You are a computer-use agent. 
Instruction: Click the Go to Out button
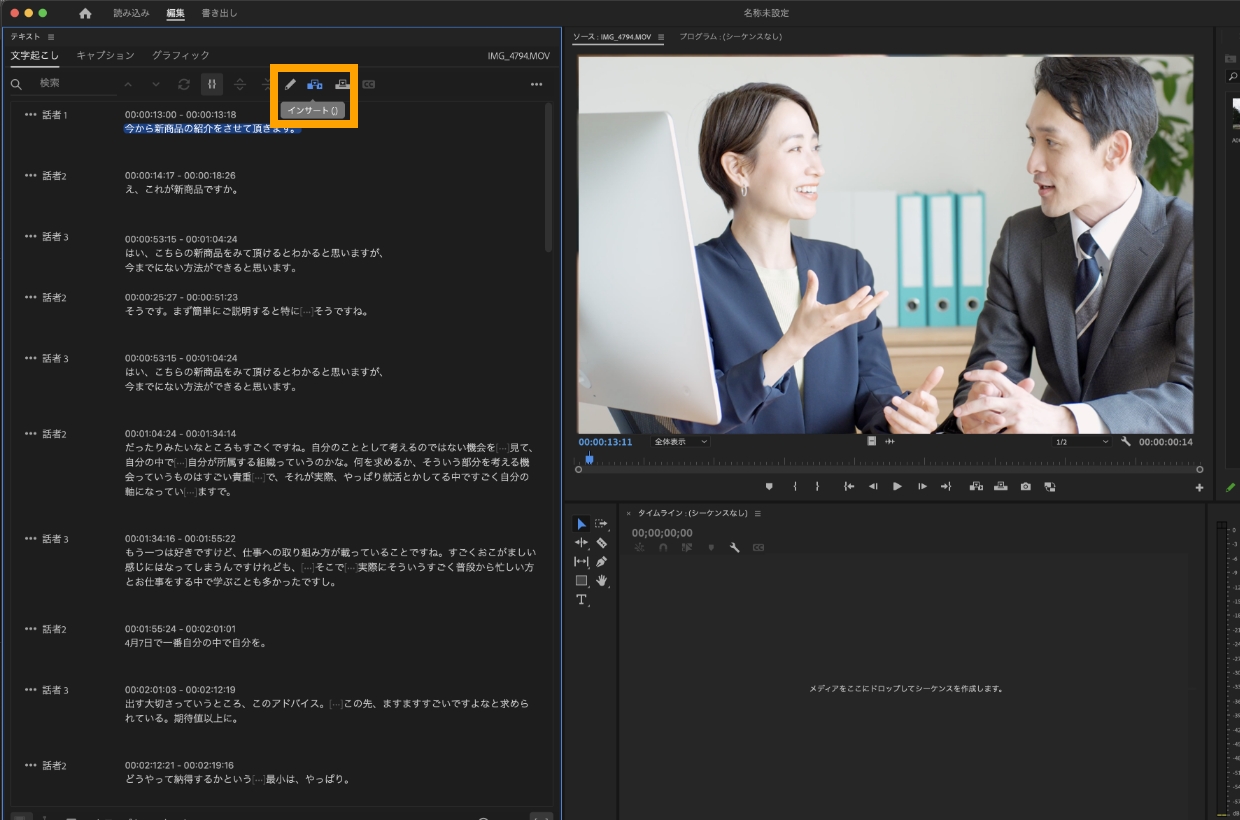946,487
